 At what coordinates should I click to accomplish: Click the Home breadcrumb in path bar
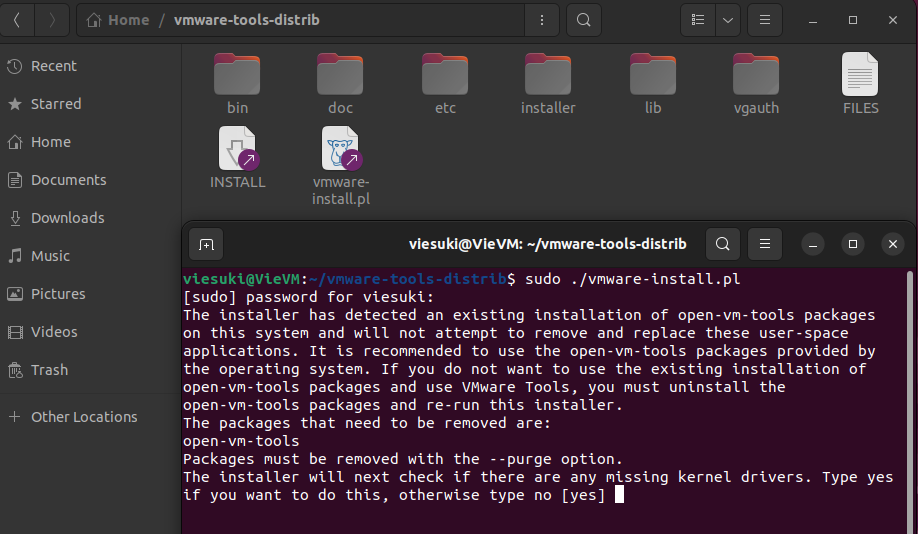[118, 20]
